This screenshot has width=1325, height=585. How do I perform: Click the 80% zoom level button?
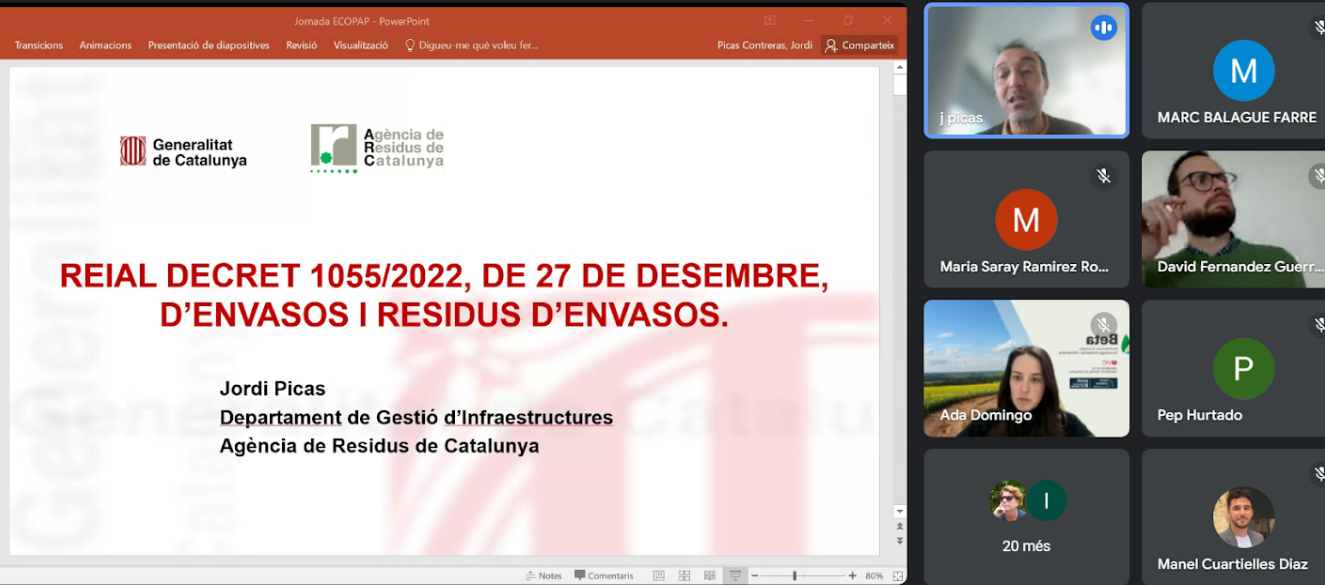click(x=874, y=576)
